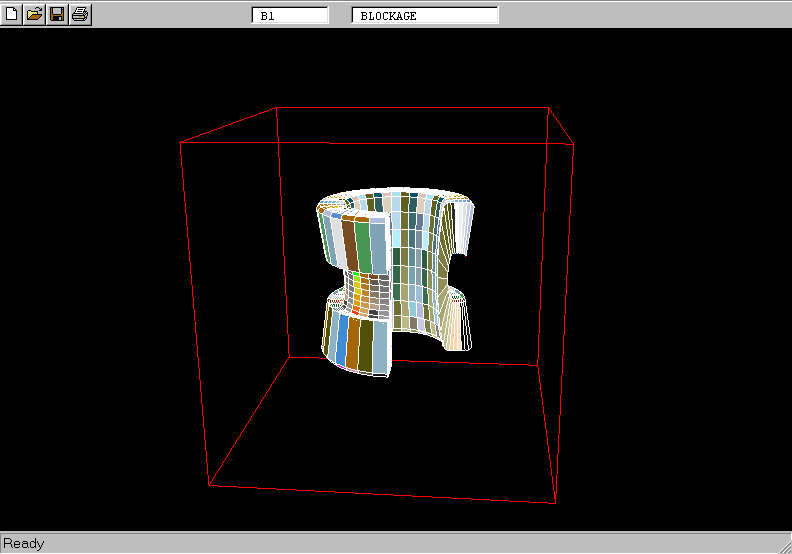Select front top-right corner of red bounding box
Screen dimensions: 792x554
click(x=573, y=145)
